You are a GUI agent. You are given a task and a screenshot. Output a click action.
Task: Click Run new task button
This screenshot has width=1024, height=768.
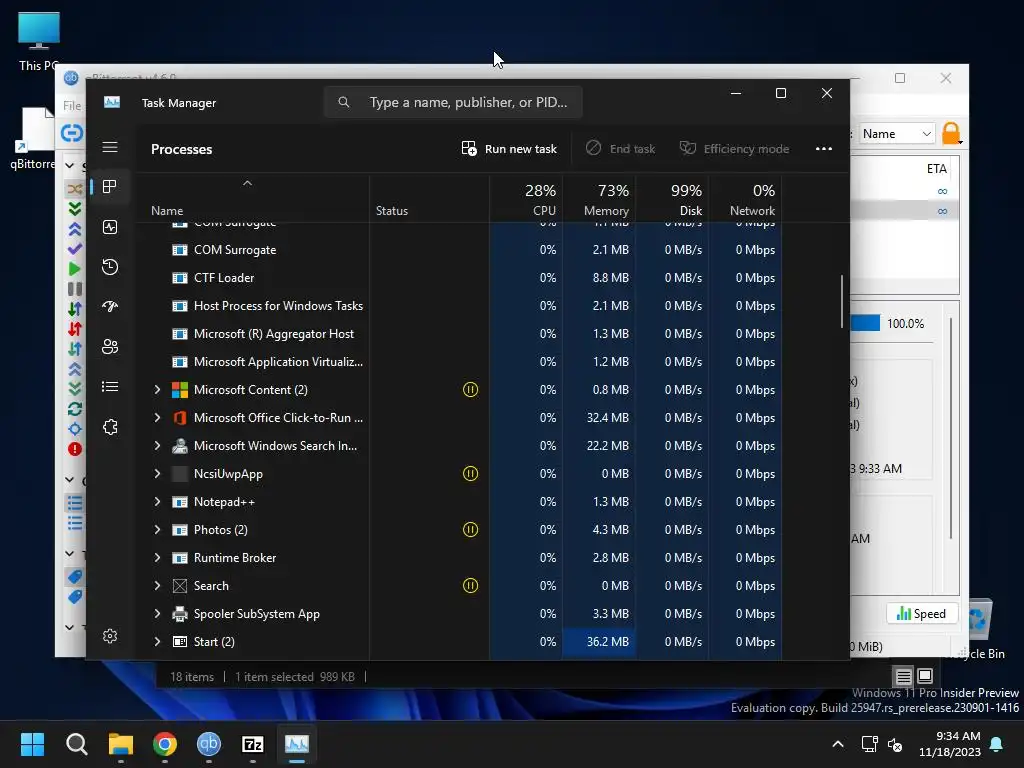(509, 149)
